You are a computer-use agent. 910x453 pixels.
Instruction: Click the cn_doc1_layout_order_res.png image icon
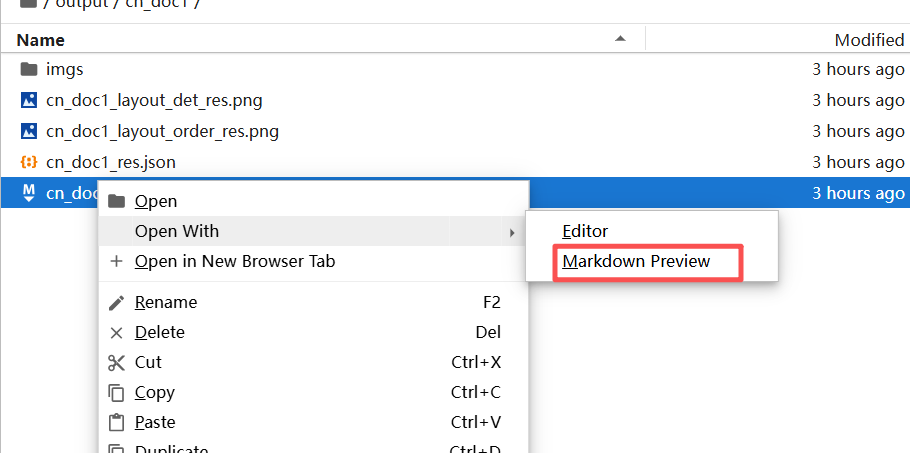click(28, 131)
